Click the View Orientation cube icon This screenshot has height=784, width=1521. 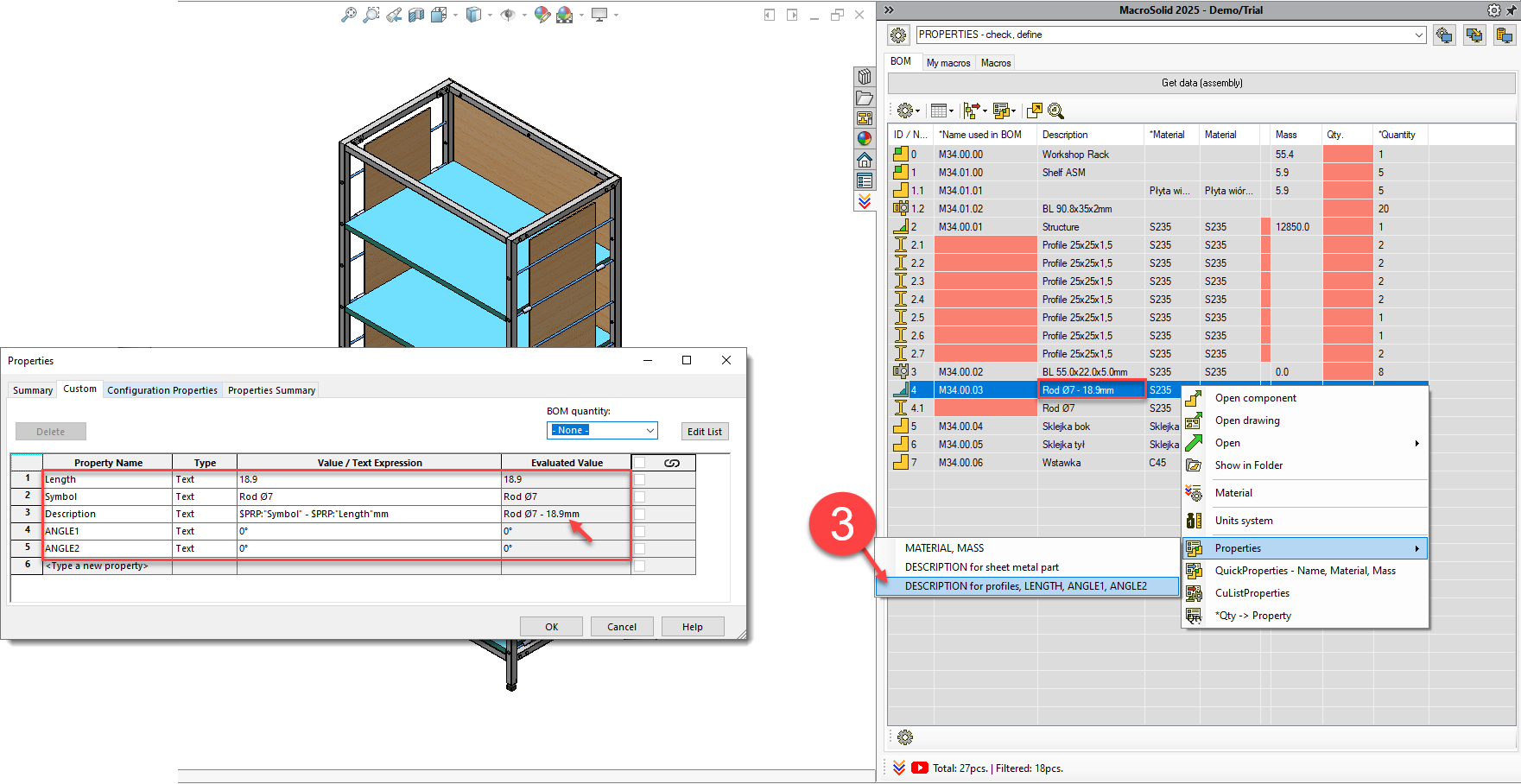tap(439, 15)
